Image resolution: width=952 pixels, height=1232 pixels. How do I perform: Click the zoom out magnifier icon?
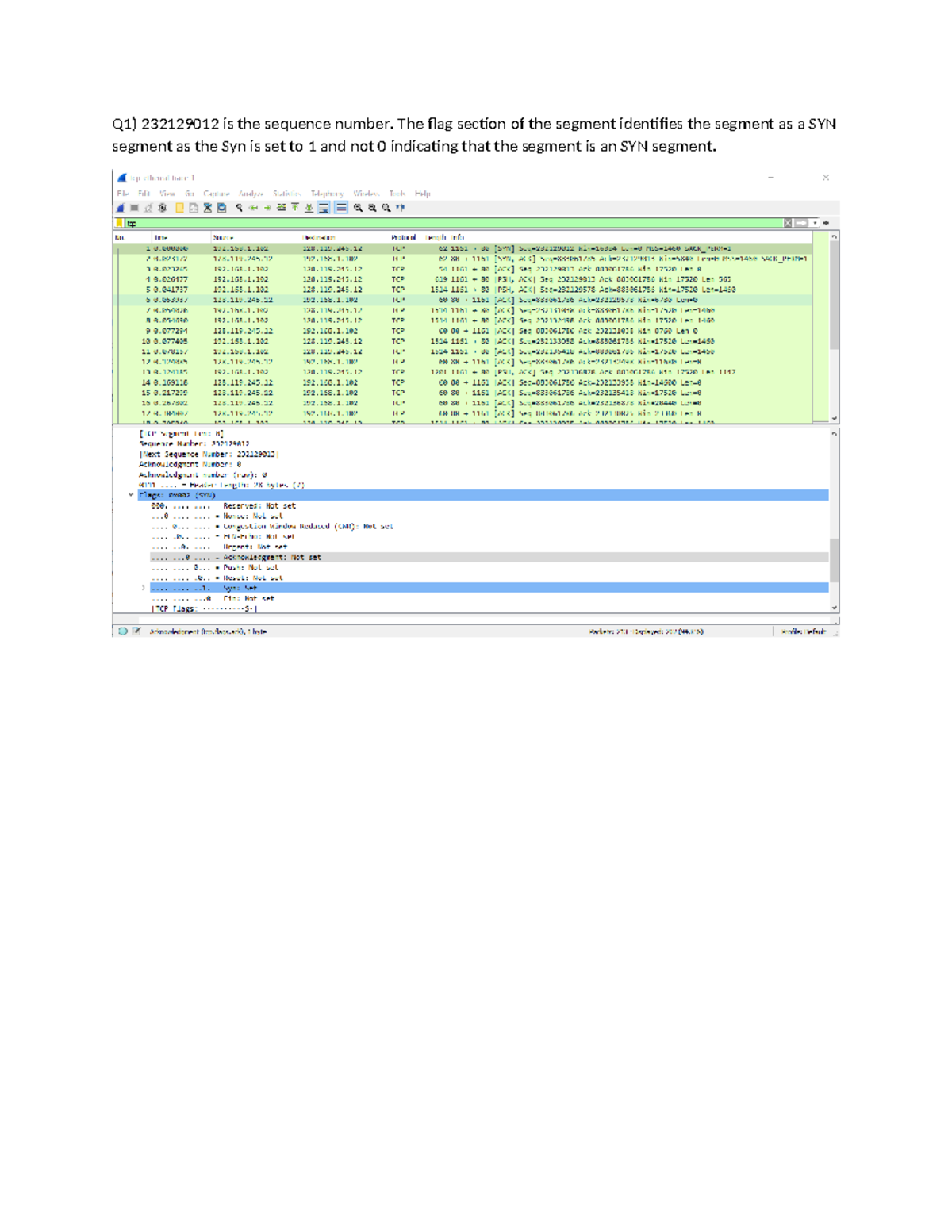pos(372,208)
